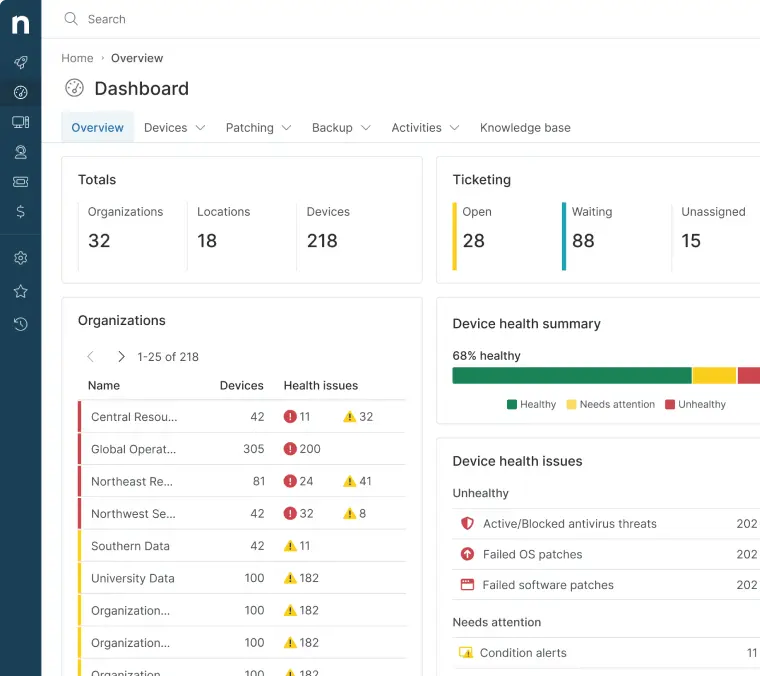Click the warning icon for University Data
760x676 pixels.
[290, 578]
